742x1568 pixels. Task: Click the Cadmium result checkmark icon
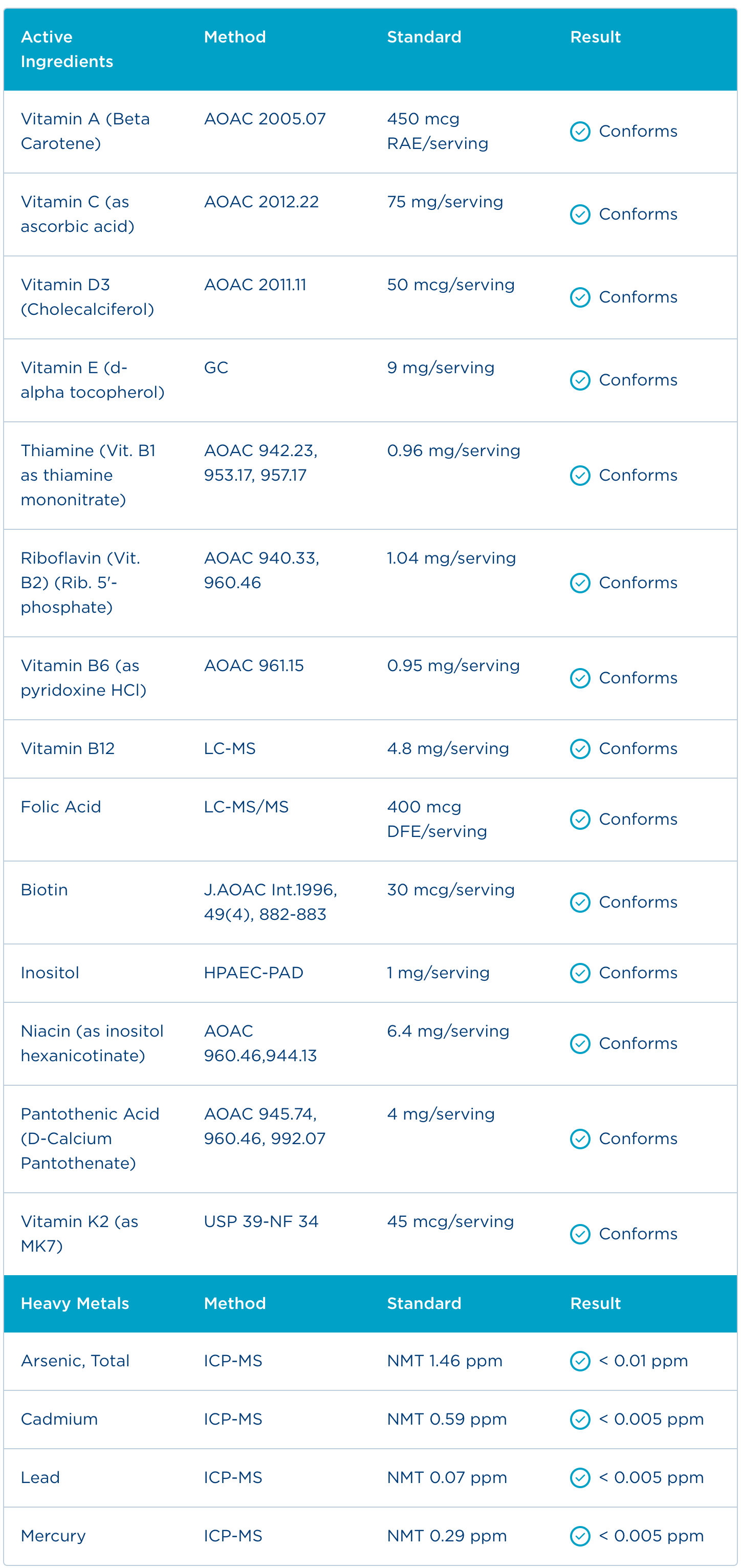tap(579, 1420)
